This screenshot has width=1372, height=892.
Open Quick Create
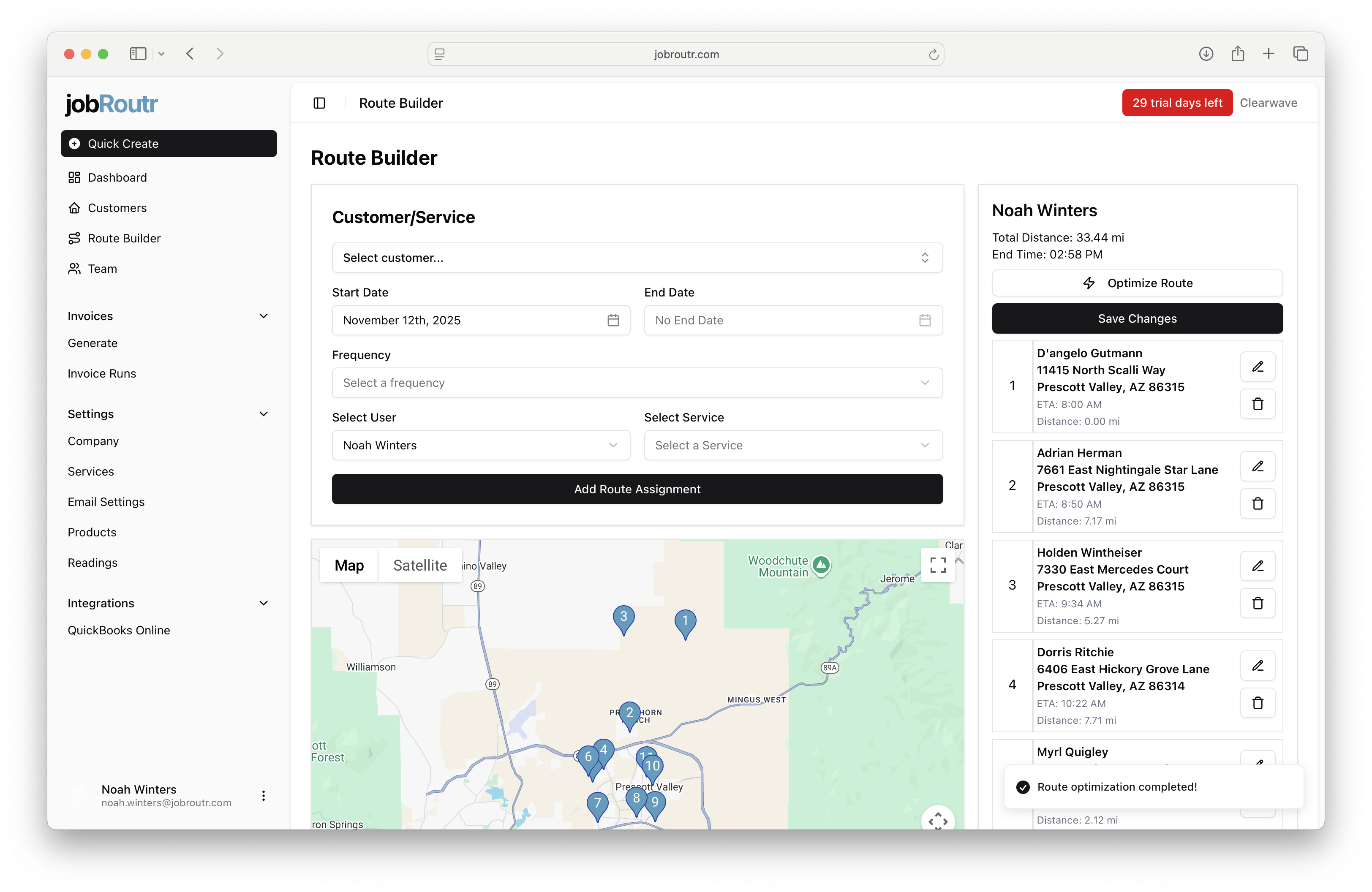click(x=168, y=144)
